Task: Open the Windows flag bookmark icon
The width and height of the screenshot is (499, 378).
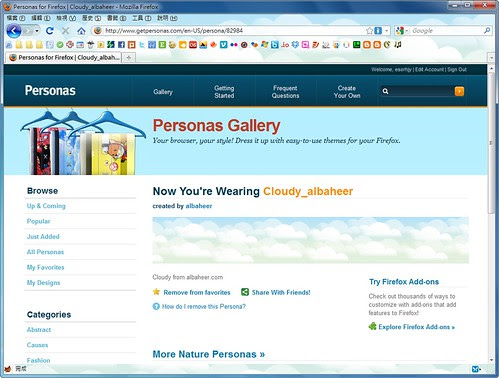Action: click(264, 45)
